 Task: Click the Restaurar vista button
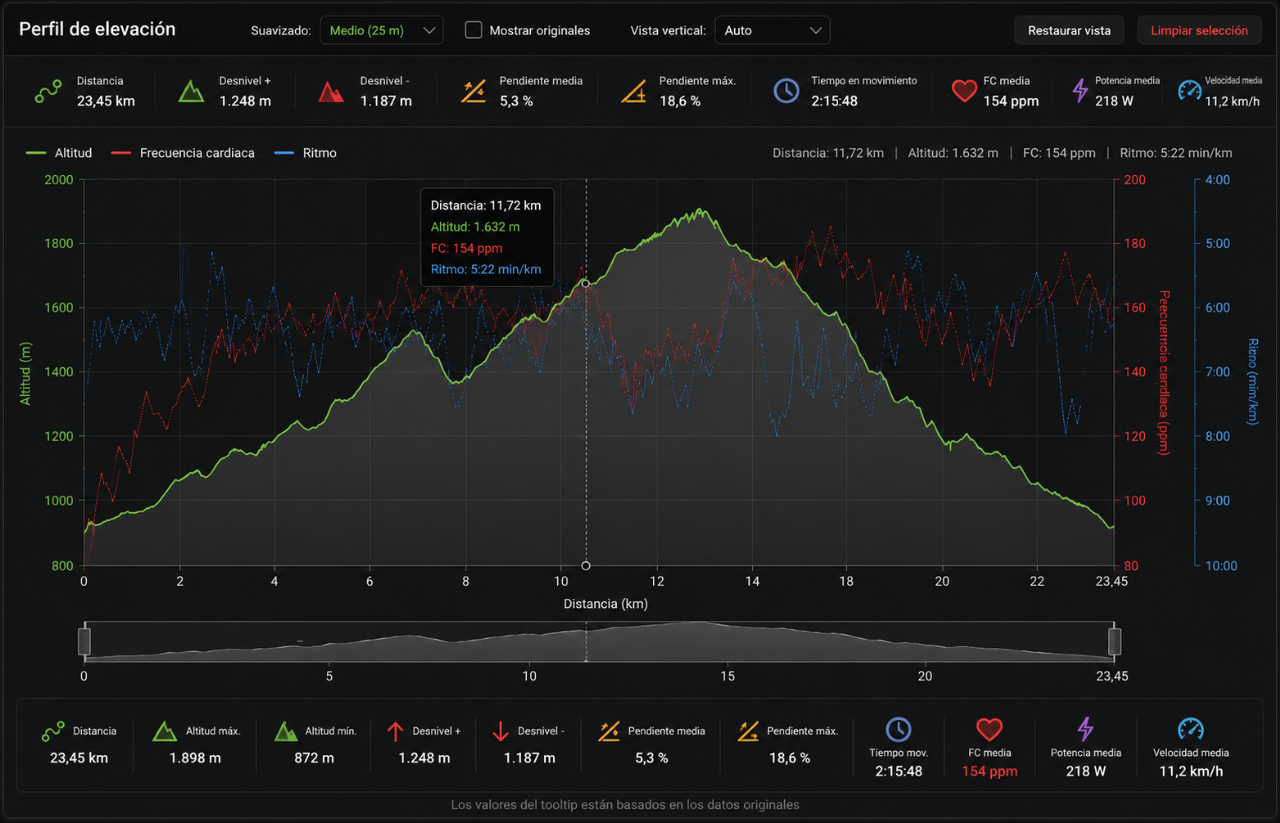click(x=1069, y=30)
